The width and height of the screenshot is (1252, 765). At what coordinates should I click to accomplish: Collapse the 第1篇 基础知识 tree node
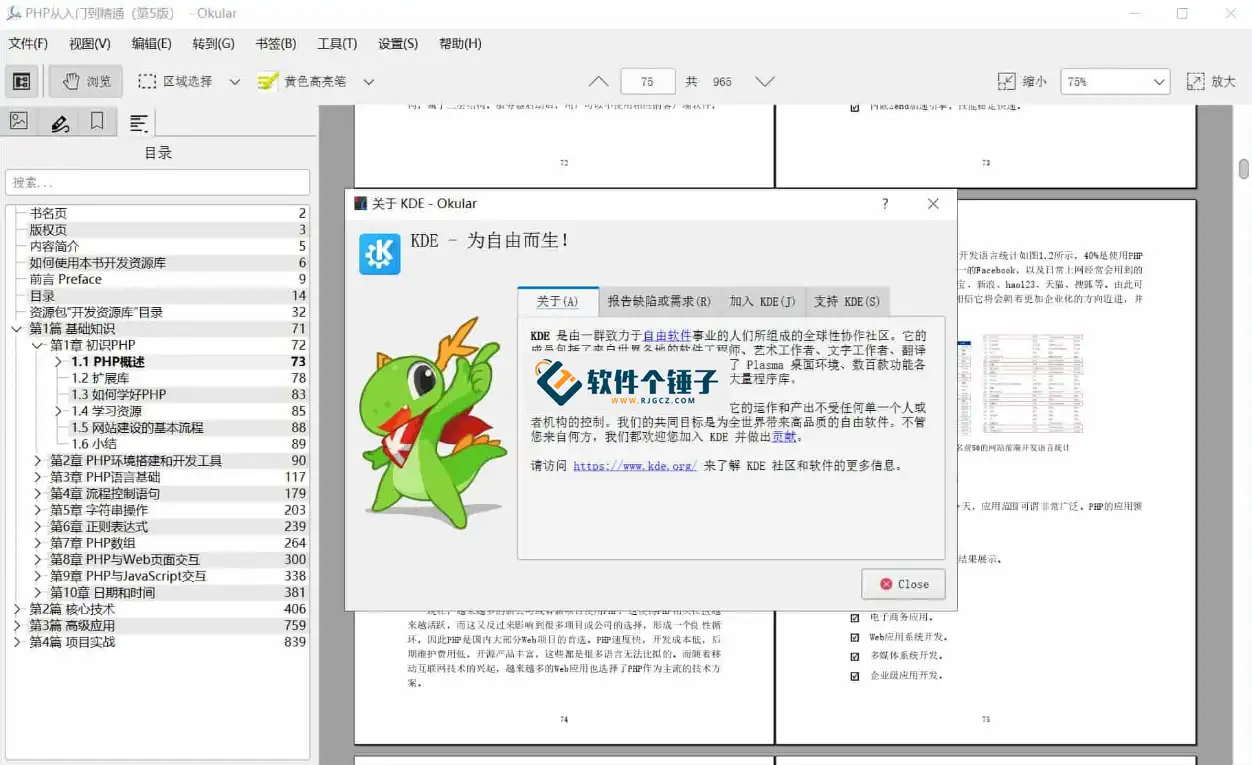click(x=16, y=329)
